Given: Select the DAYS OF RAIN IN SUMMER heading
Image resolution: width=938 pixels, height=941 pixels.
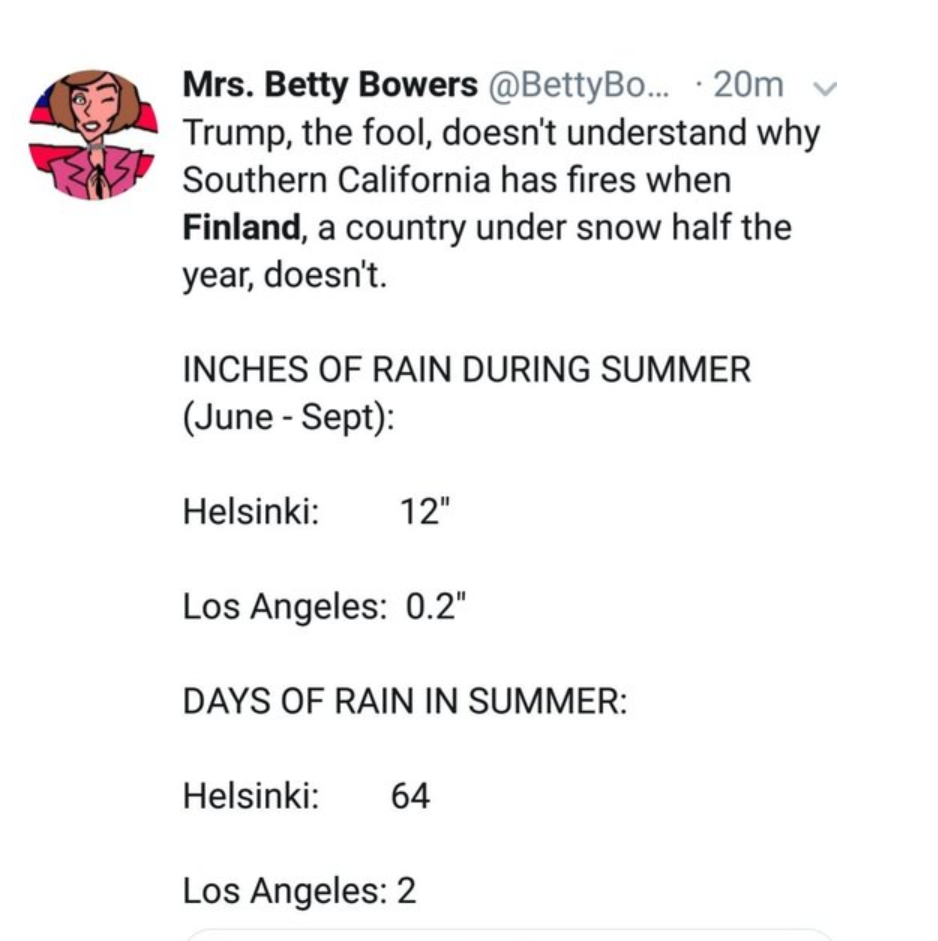Looking at the screenshot, I should coord(404,700).
